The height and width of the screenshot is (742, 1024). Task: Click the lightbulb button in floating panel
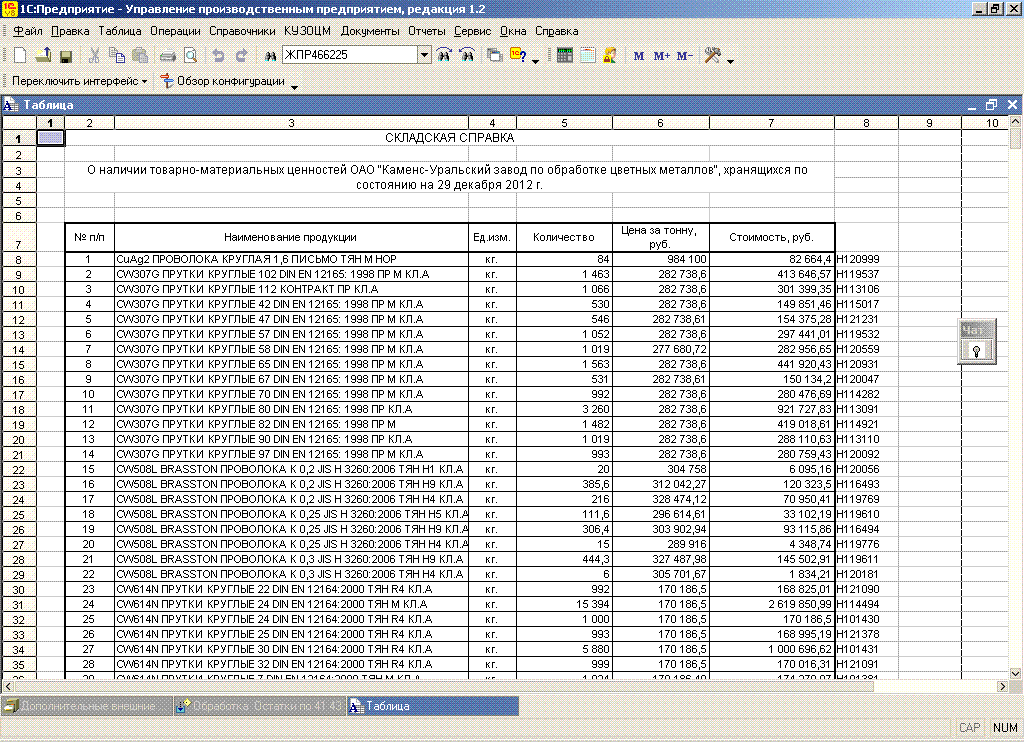[x=975, y=350]
